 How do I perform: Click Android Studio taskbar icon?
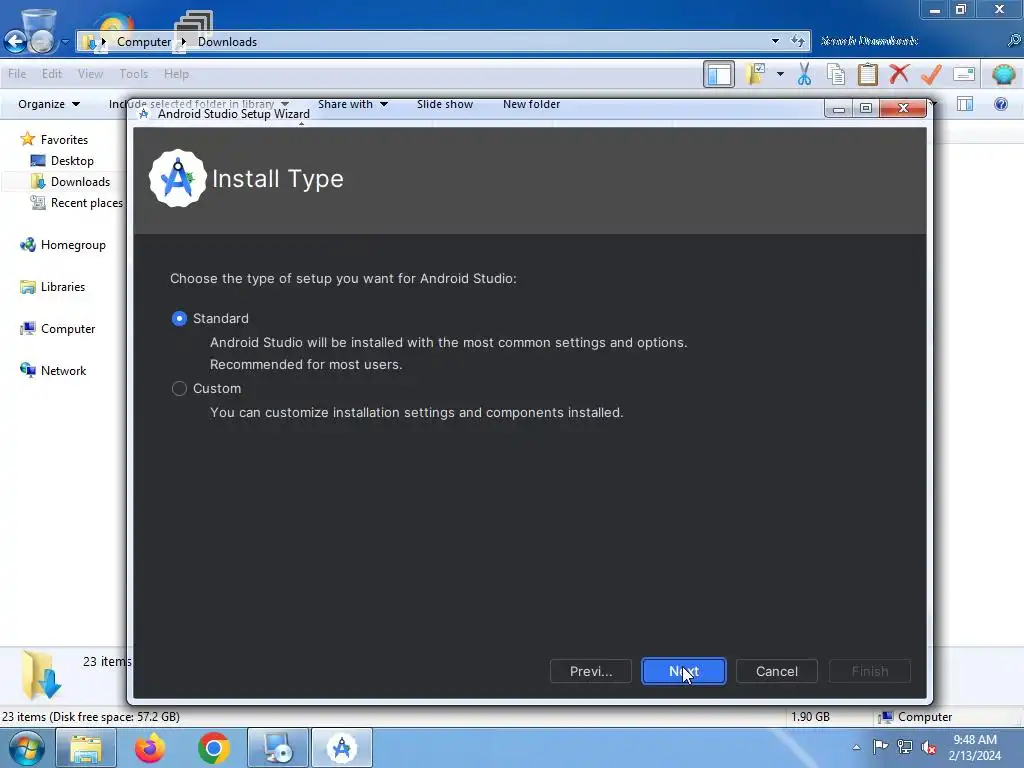[x=342, y=748]
